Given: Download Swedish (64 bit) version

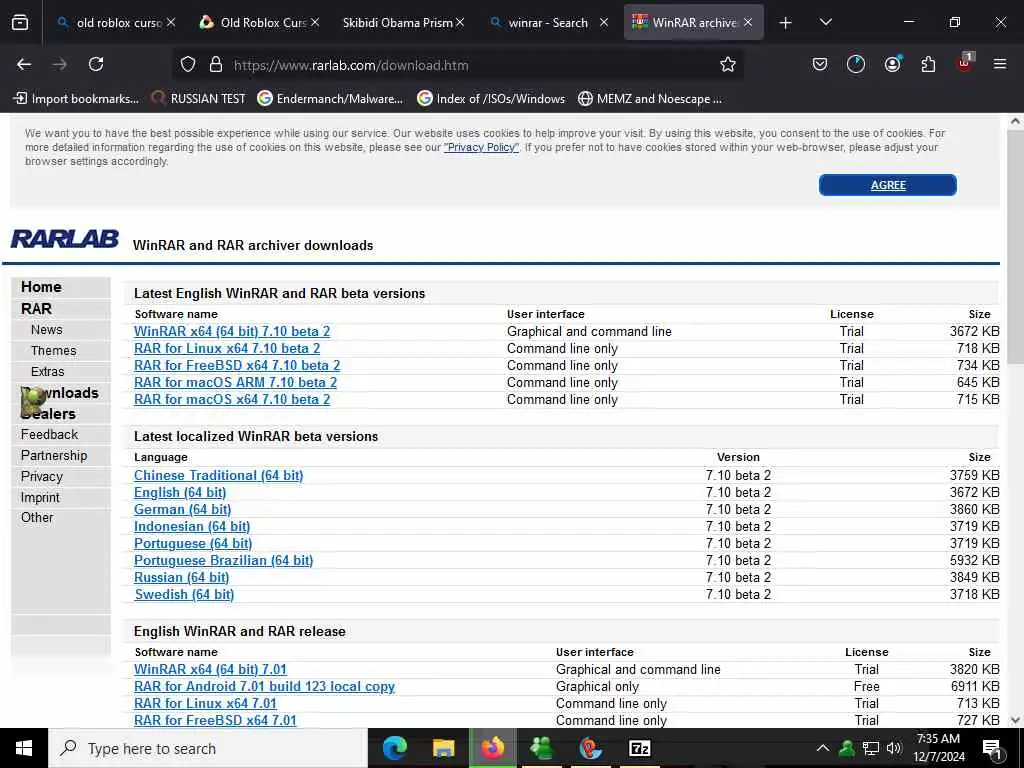Looking at the screenshot, I should pos(184,594).
